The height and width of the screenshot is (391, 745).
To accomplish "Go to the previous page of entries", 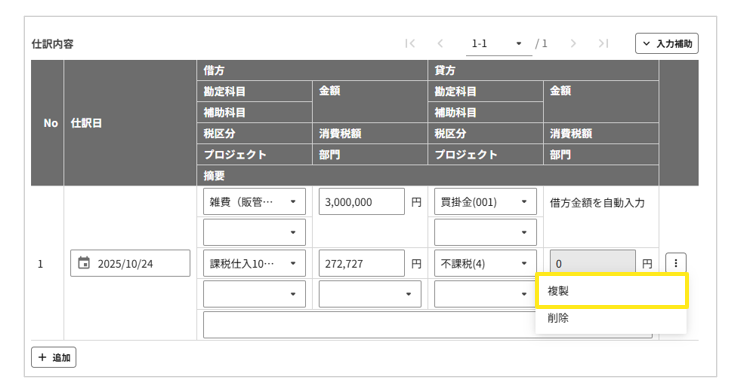I will point(440,44).
